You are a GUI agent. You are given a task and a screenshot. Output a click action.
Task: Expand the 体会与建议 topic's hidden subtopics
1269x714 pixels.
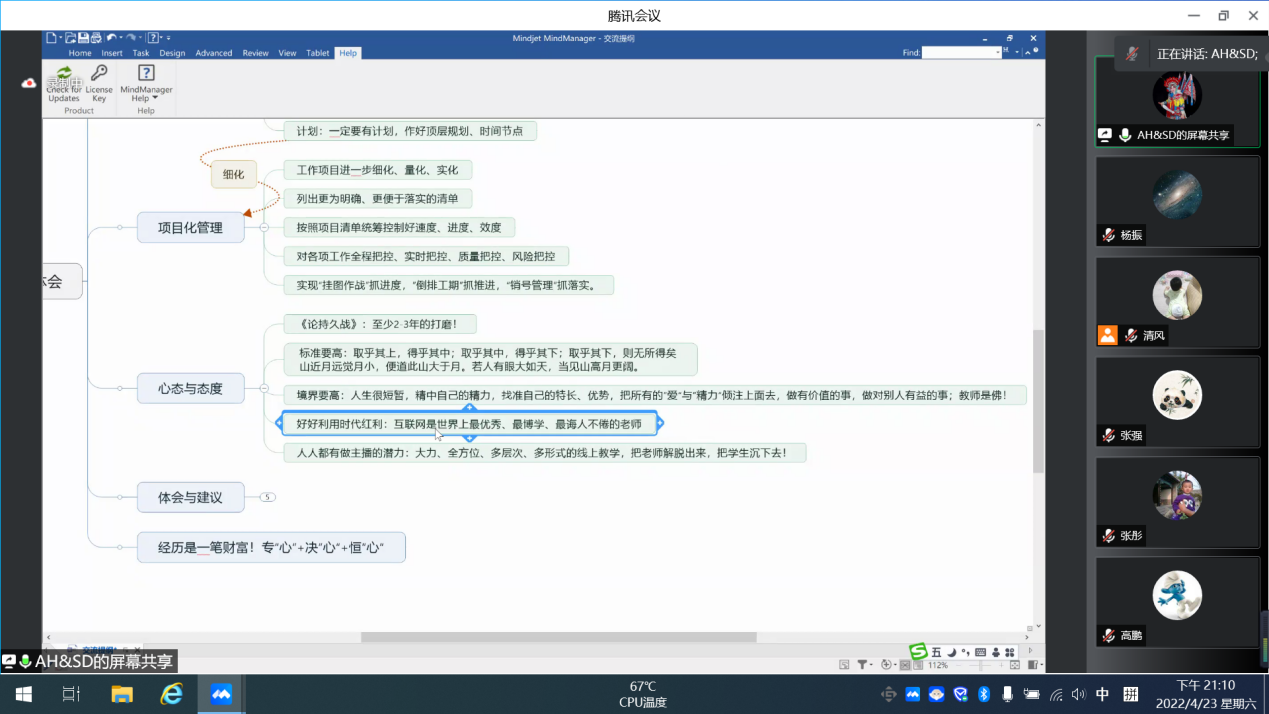265,497
